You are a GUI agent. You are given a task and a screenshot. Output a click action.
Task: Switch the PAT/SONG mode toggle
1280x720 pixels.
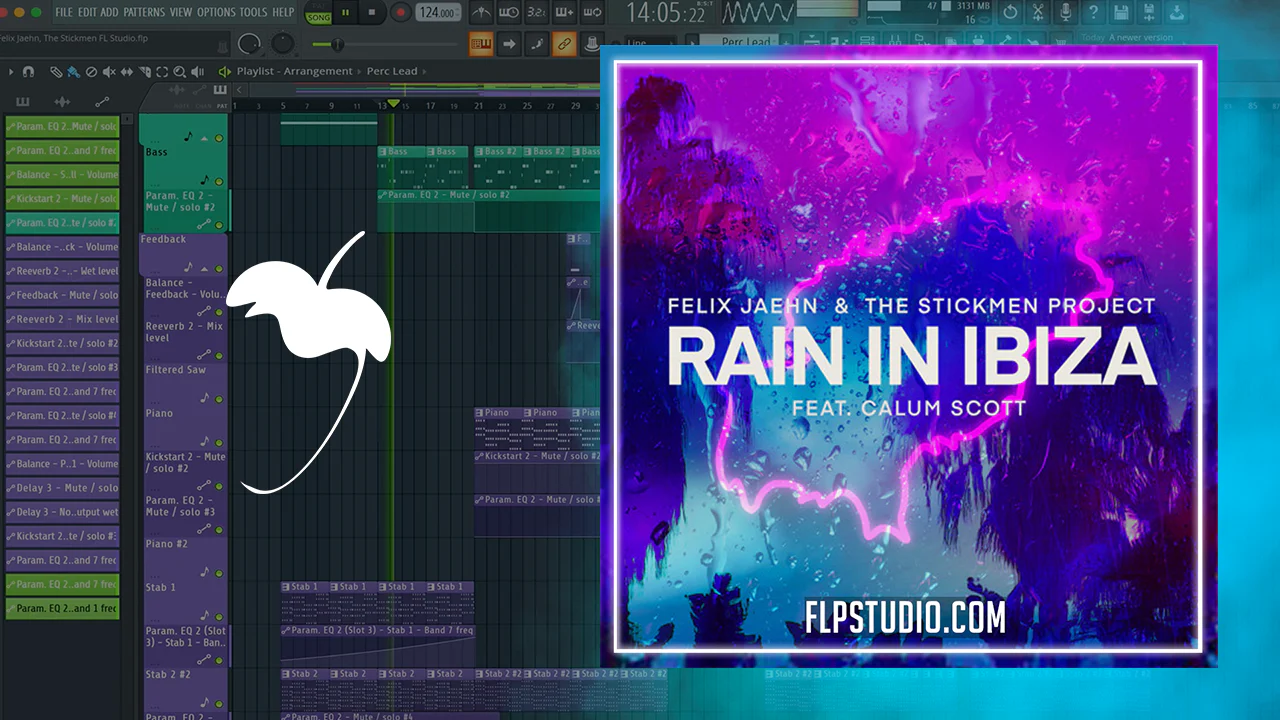[318, 13]
